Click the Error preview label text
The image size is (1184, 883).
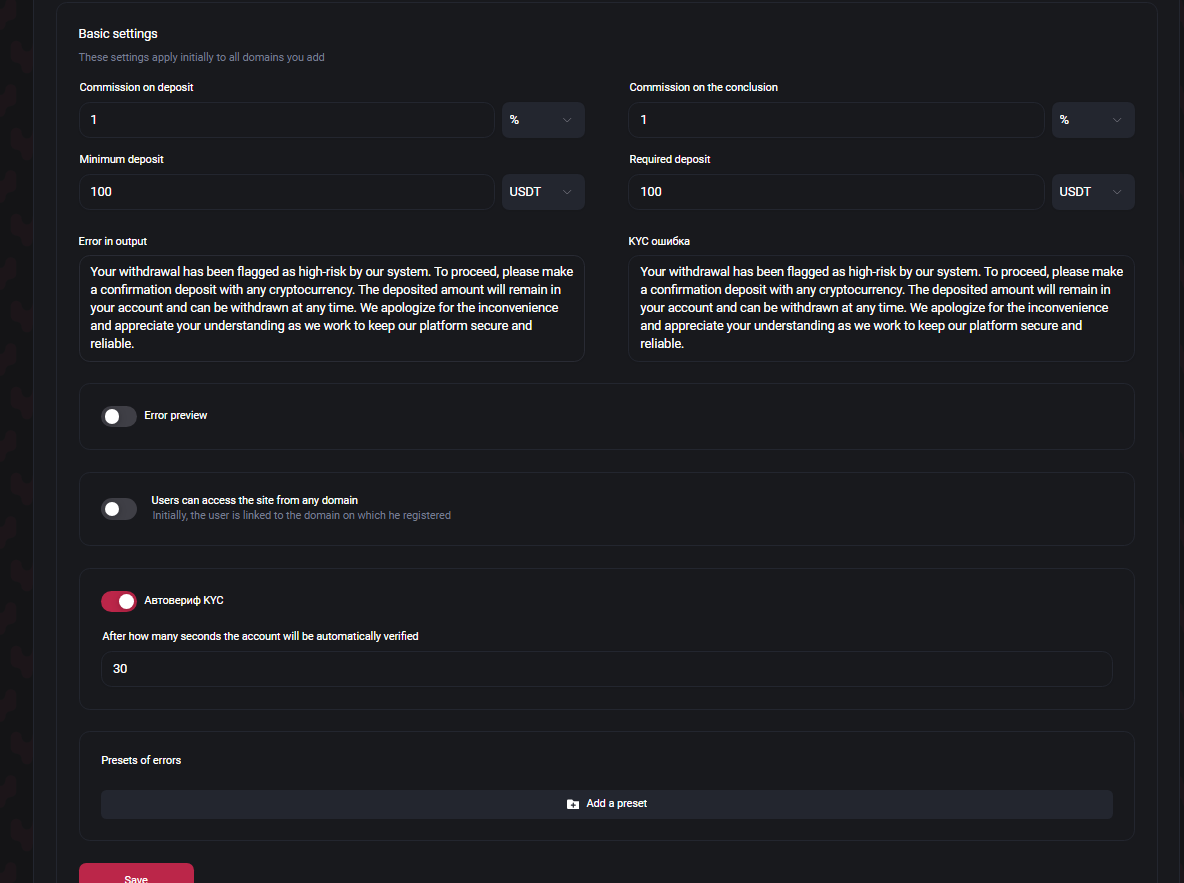point(175,415)
